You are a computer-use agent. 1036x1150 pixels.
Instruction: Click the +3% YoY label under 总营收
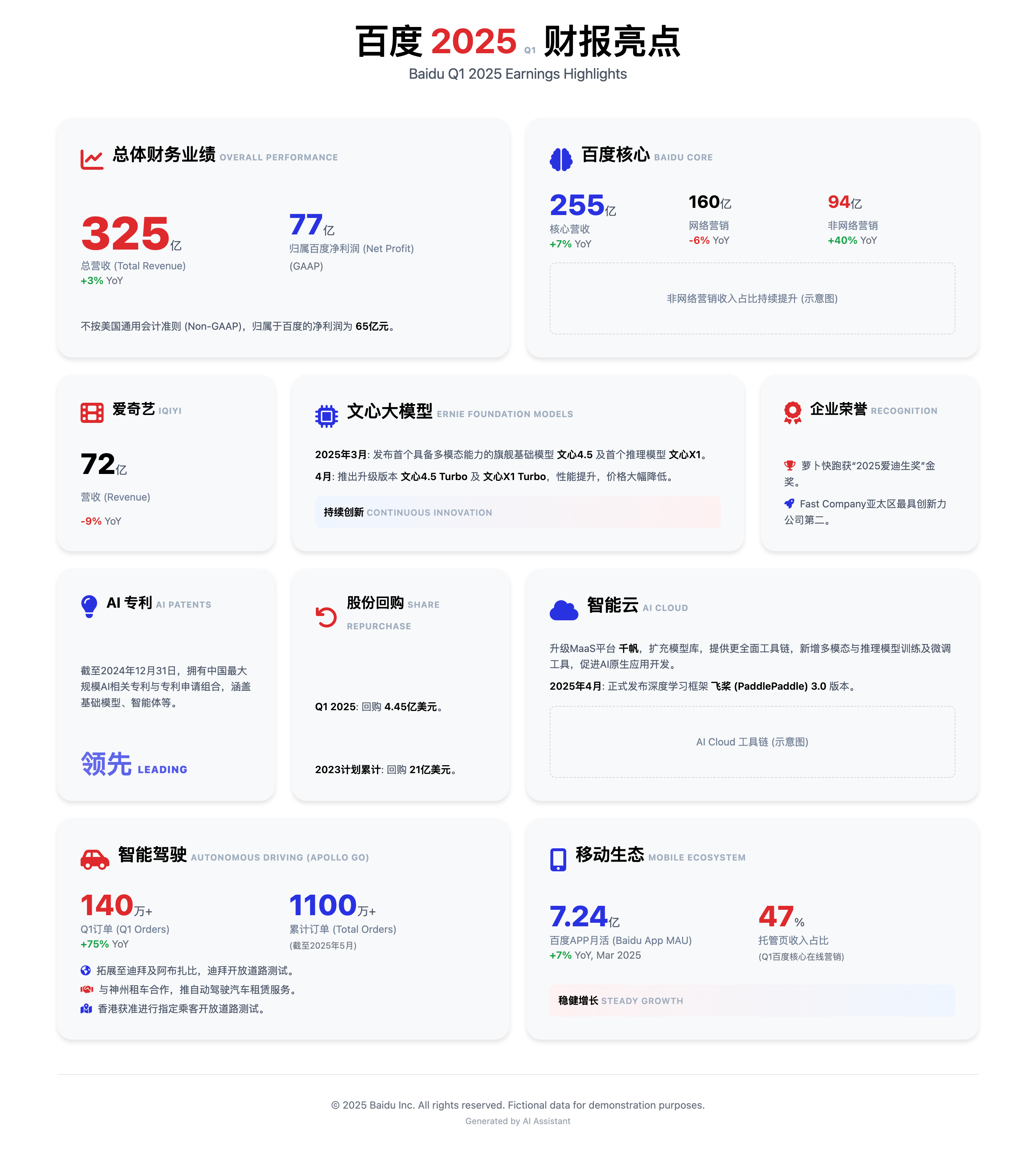coord(102,280)
